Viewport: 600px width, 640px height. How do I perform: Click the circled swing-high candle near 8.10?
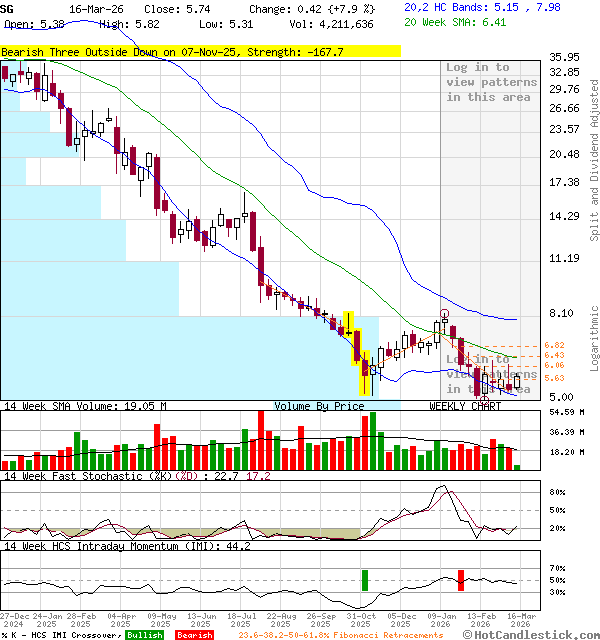[443, 326]
